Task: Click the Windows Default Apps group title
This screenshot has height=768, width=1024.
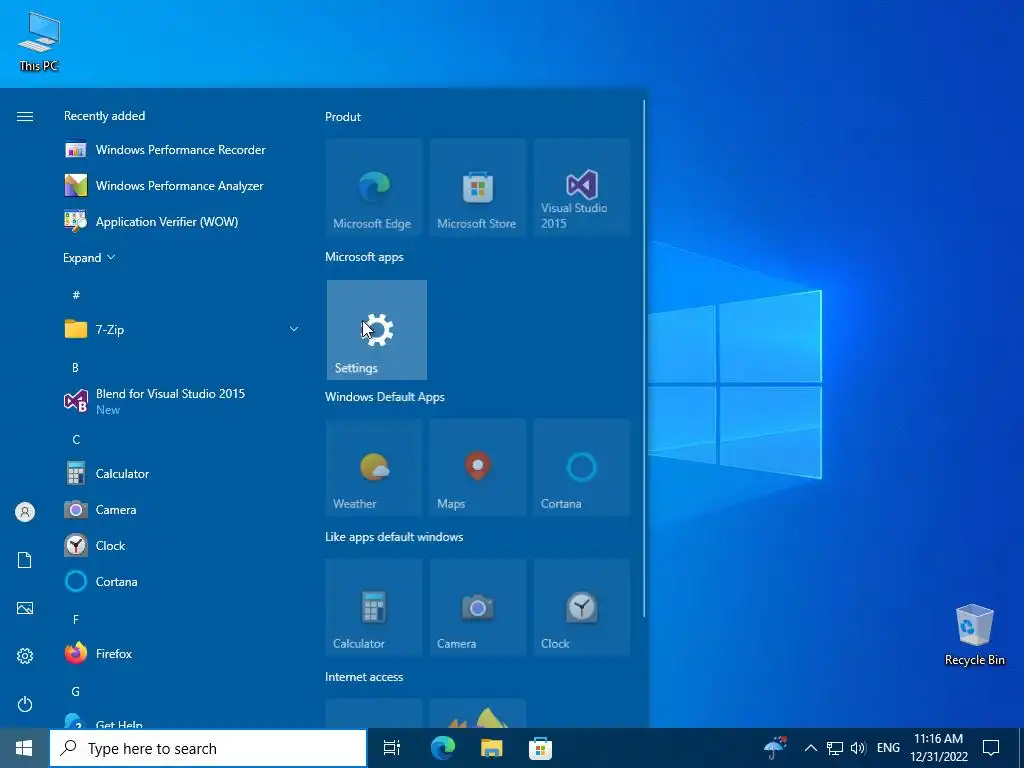Action: click(385, 396)
